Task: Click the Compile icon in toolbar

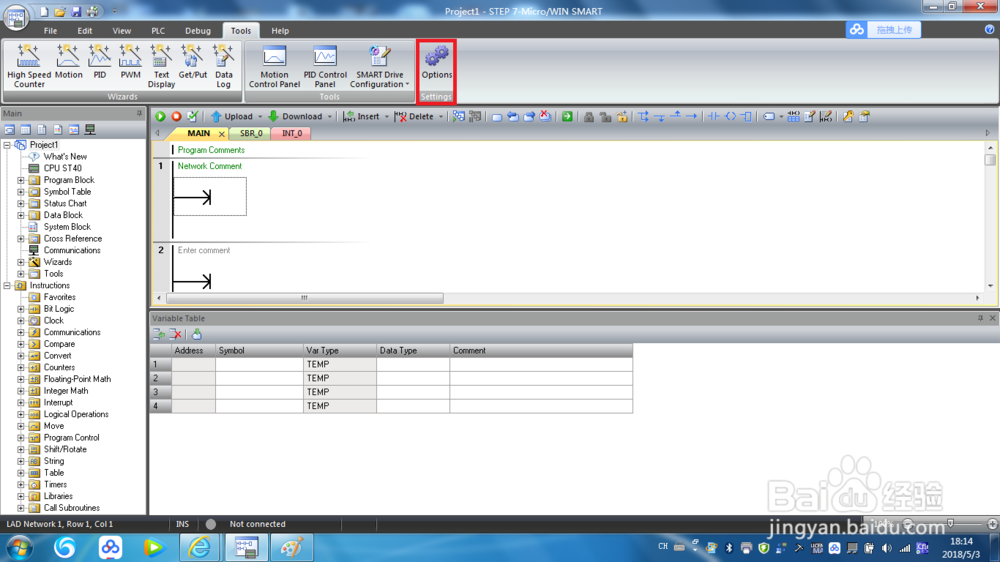Action: (192, 116)
